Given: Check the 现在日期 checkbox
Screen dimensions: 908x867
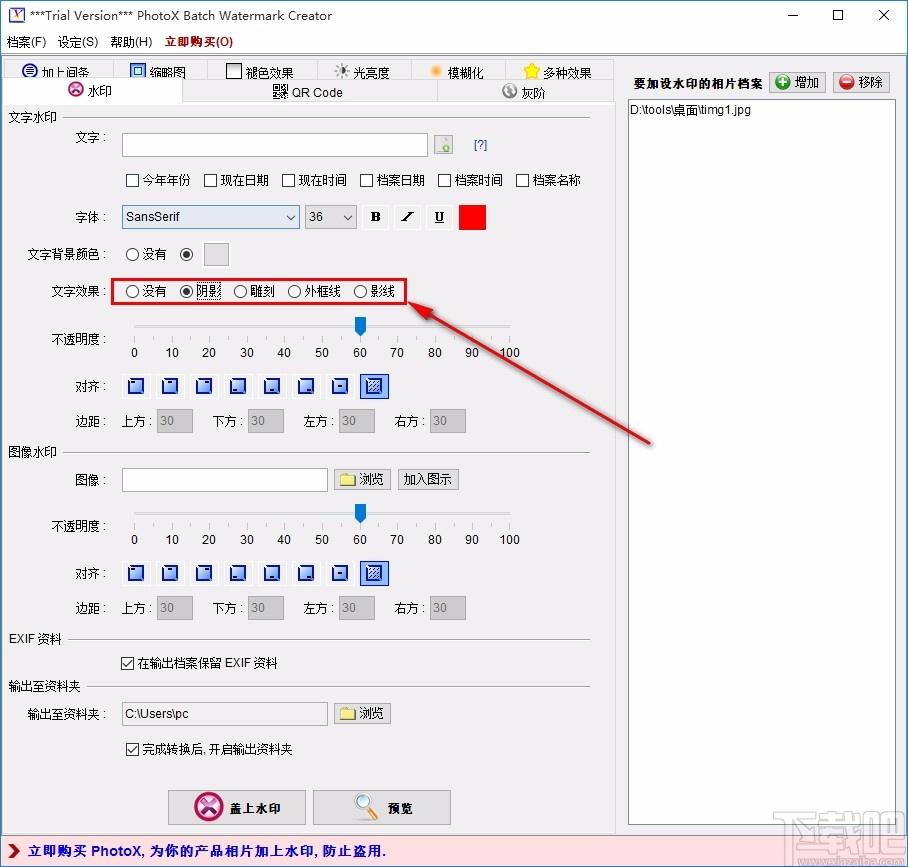Looking at the screenshot, I should pos(236,181).
